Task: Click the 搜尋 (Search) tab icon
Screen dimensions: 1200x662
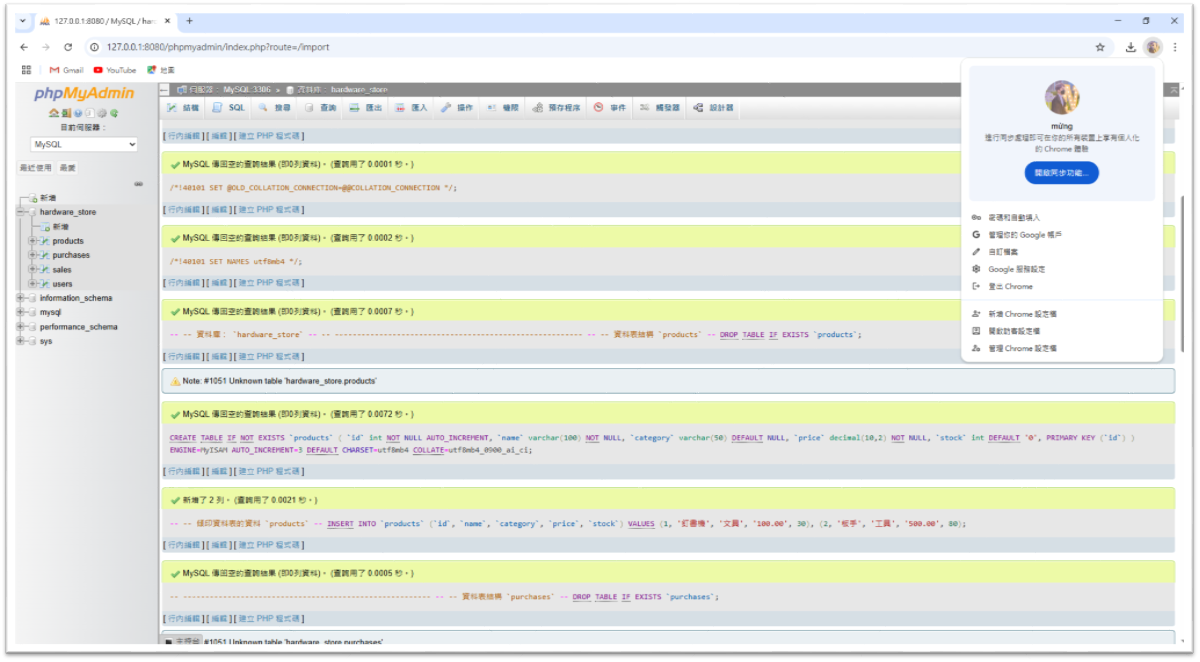Action: (x=264, y=107)
